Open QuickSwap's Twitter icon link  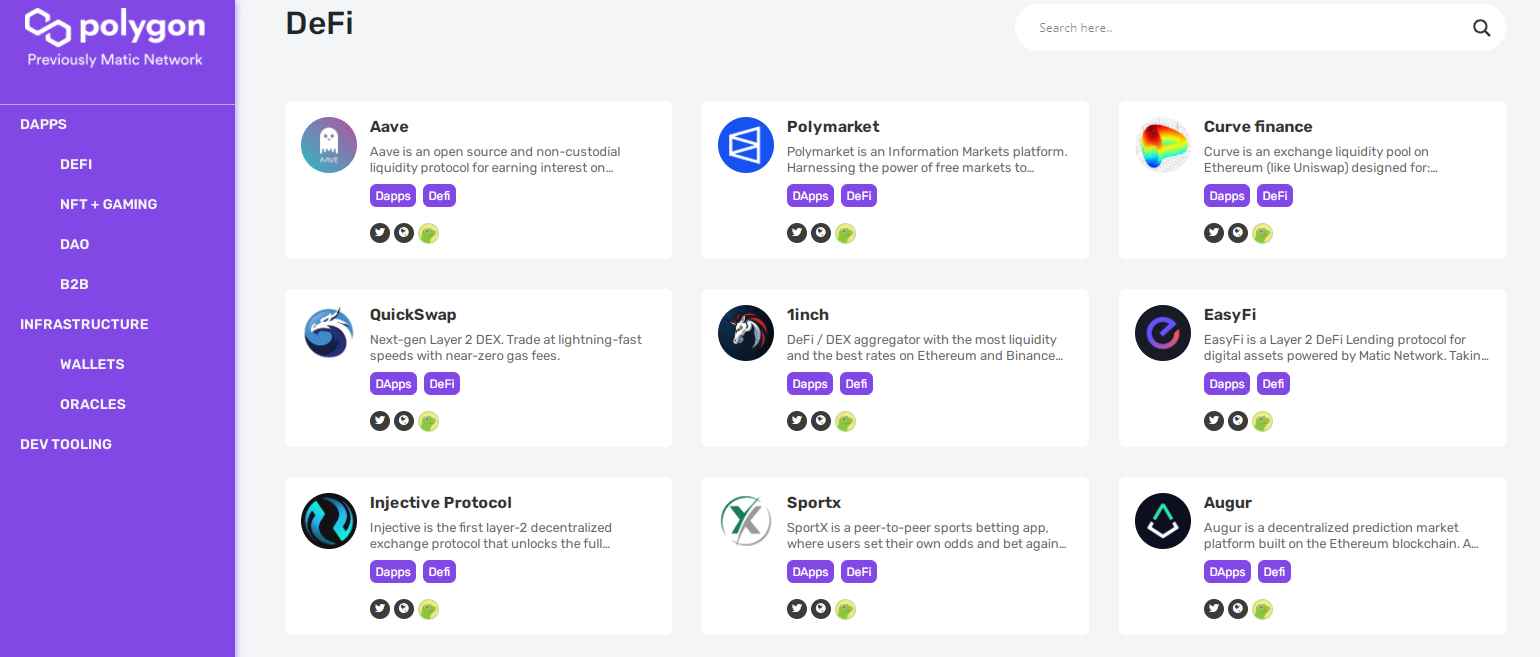pos(380,421)
